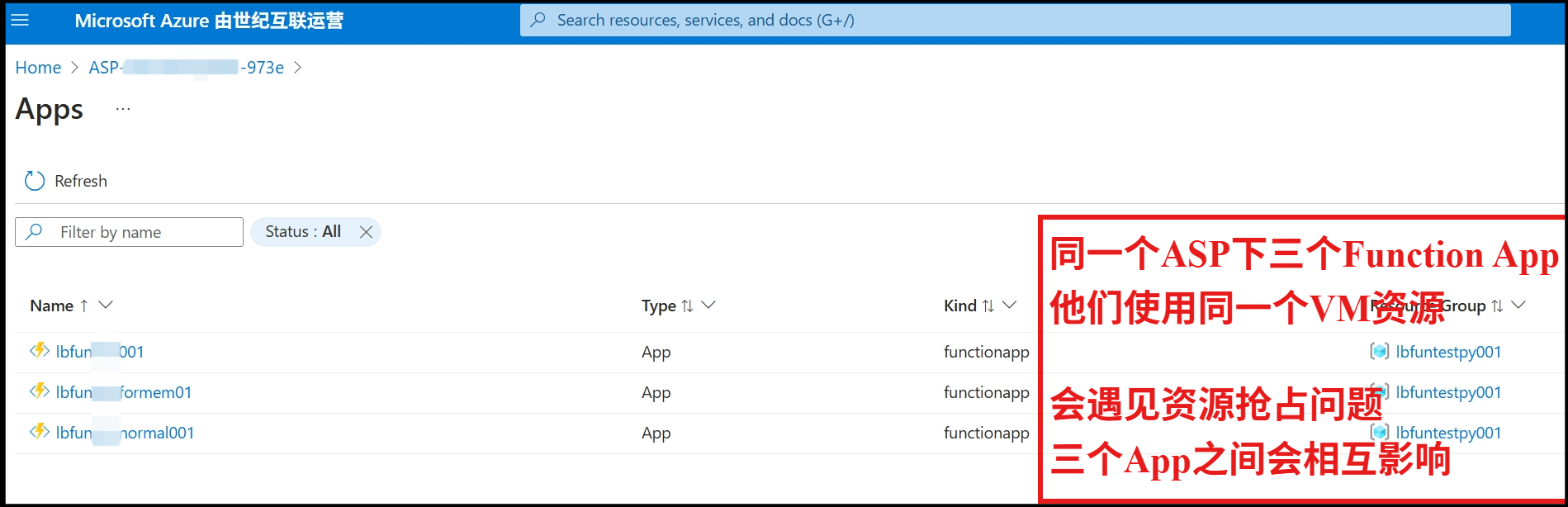Image resolution: width=1568 pixels, height=507 pixels.
Task: Open the Apps more options ellipsis
Action: [x=123, y=109]
